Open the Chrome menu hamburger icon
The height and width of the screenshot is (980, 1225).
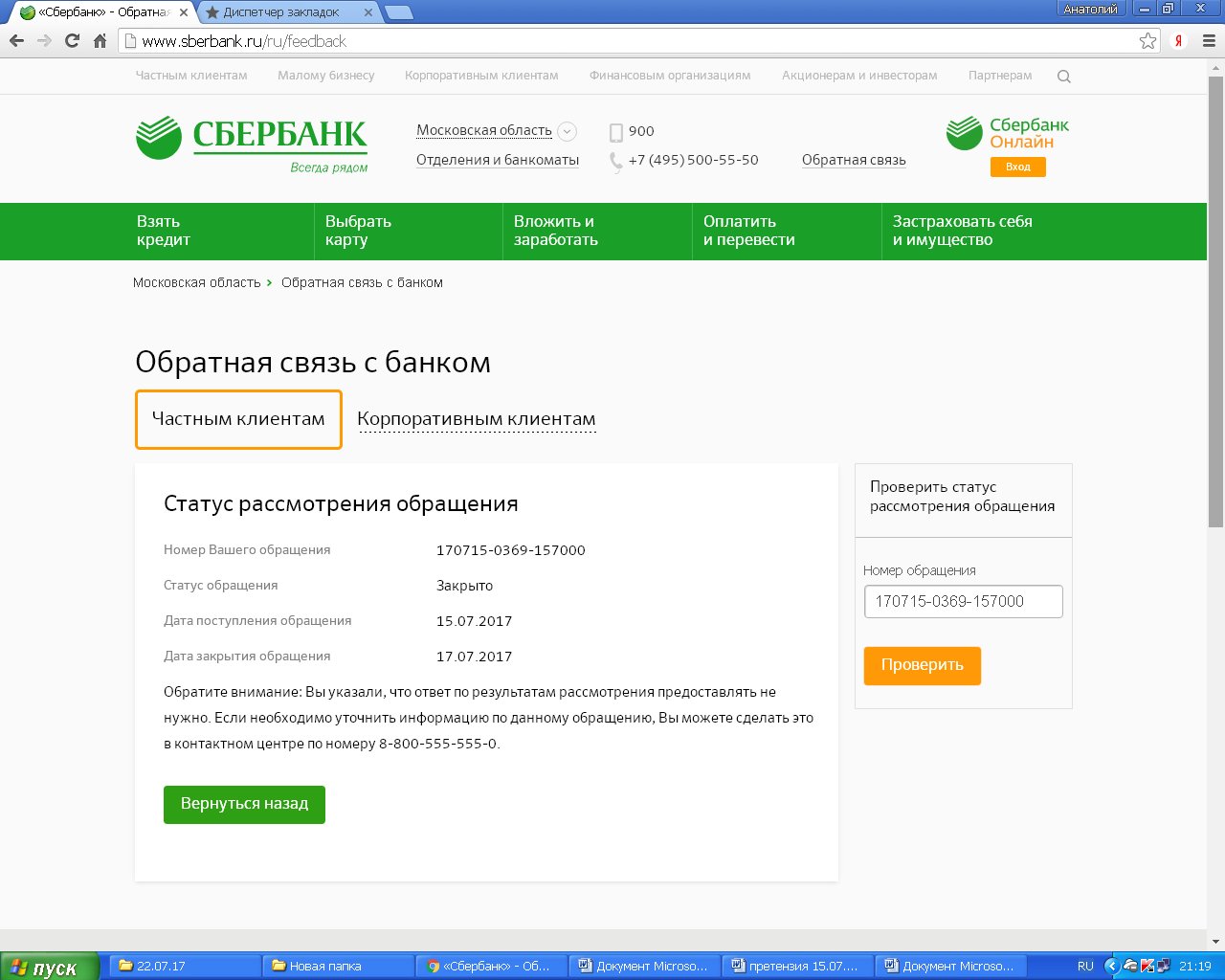point(1208,41)
